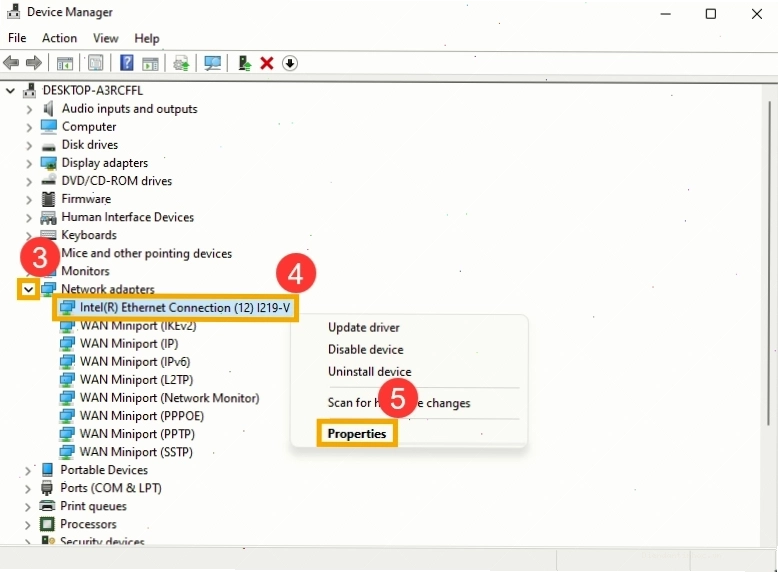Expand the Computer category

[29, 127]
